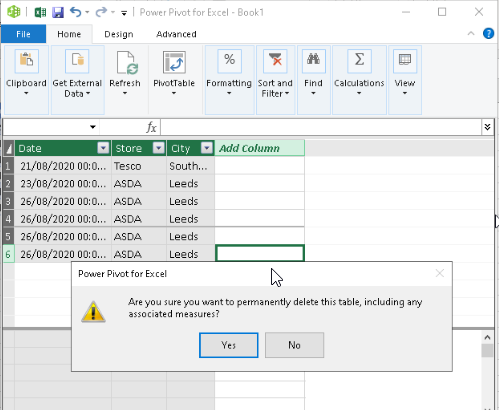Click the fx insert function icon

pos(151,127)
